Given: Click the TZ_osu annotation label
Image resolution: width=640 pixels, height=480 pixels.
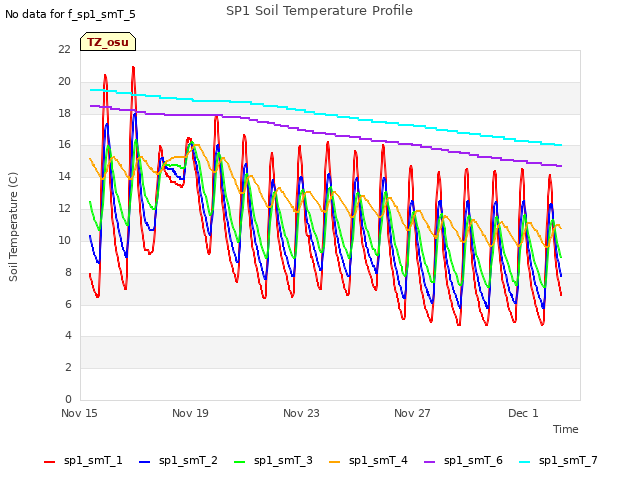Looking at the screenshot, I should (108, 42).
